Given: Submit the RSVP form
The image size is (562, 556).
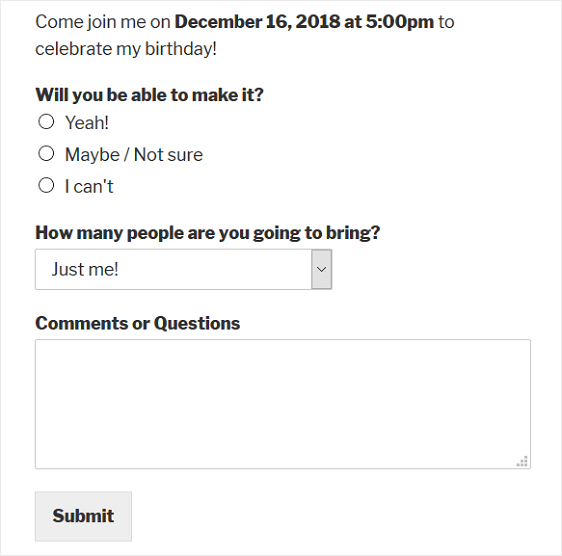Looking at the screenshot, I should 84,516.
